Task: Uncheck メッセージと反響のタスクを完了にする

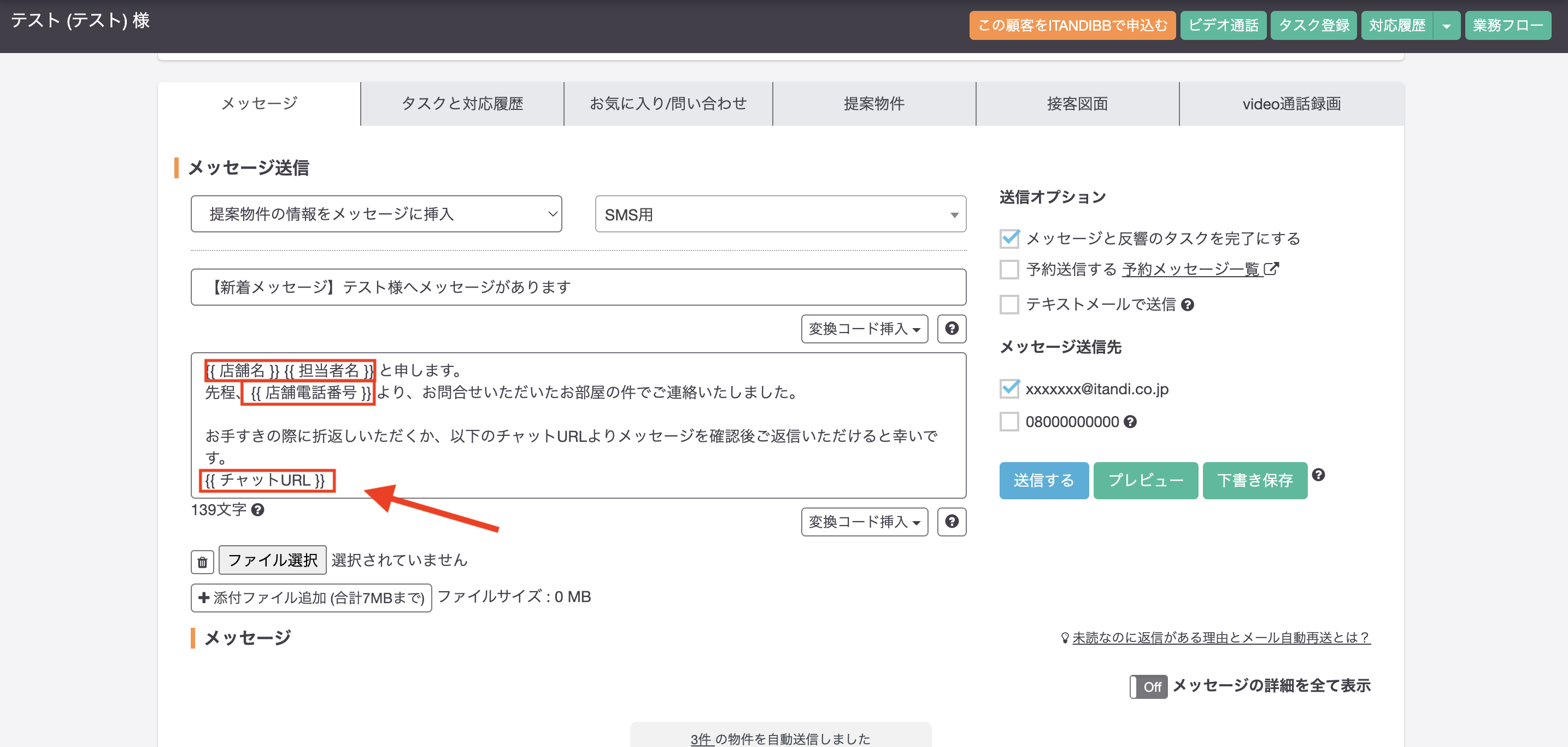Action: [1009, 238]
